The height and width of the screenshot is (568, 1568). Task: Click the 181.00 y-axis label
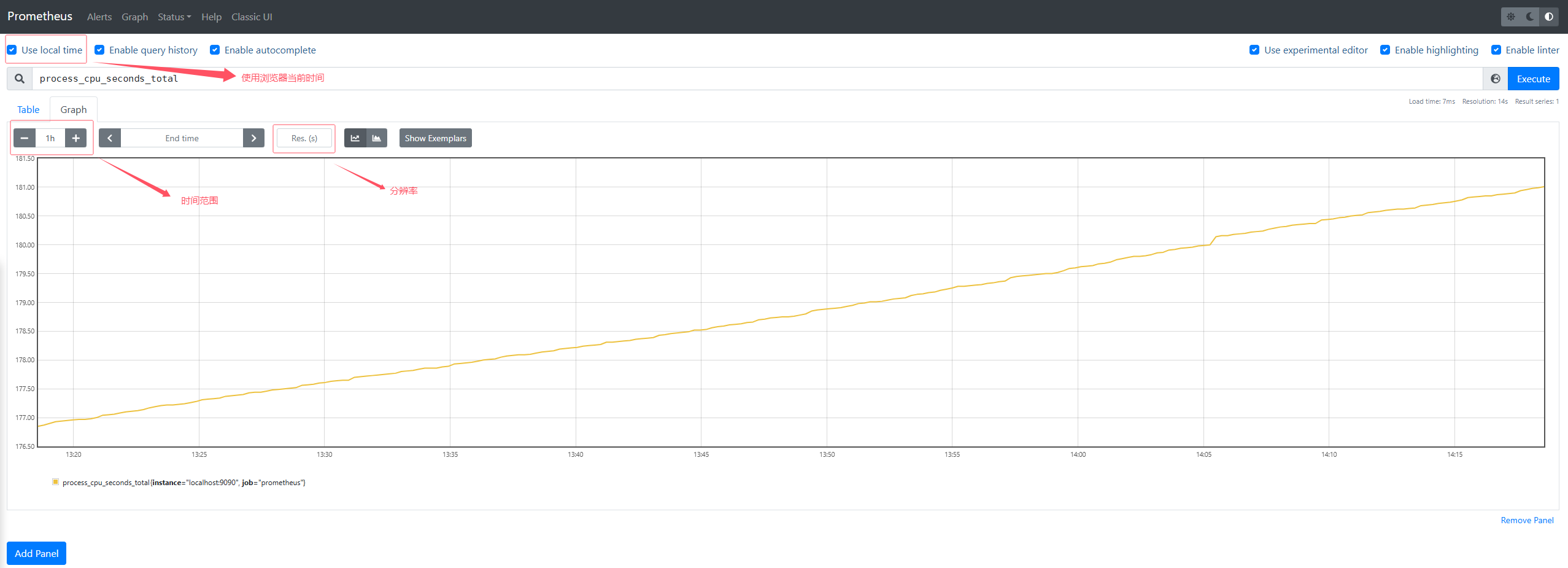[x=25, y=187]
